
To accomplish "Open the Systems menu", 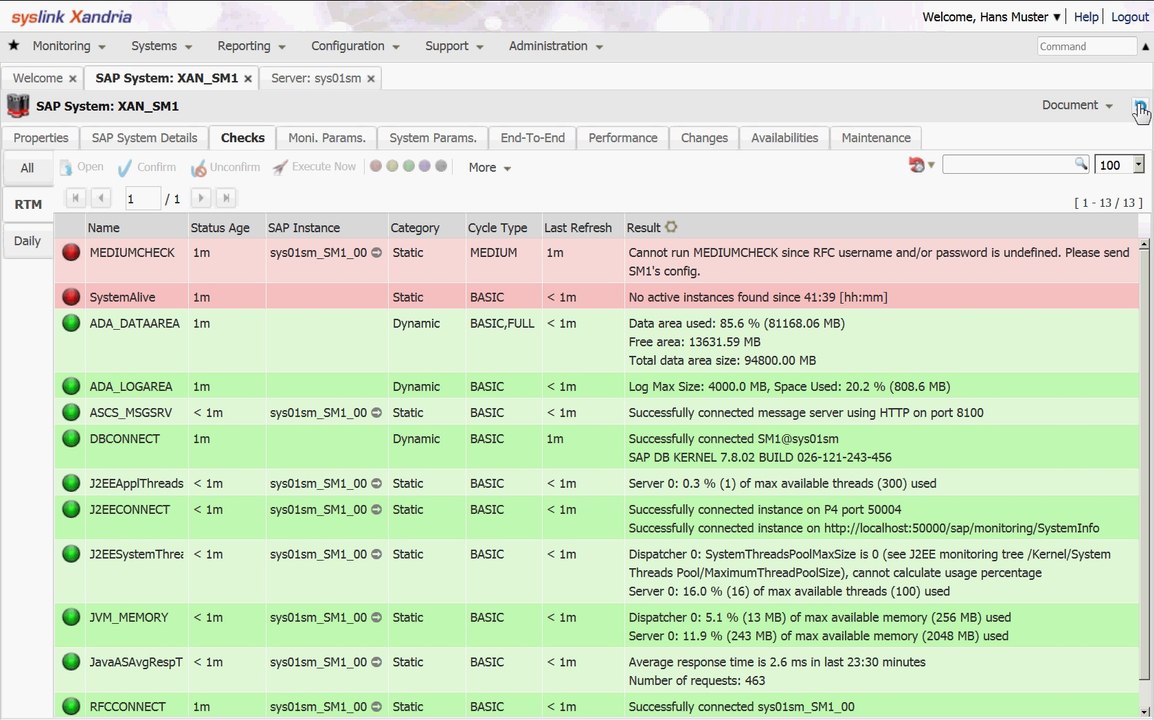I will [x=161, y=46].
